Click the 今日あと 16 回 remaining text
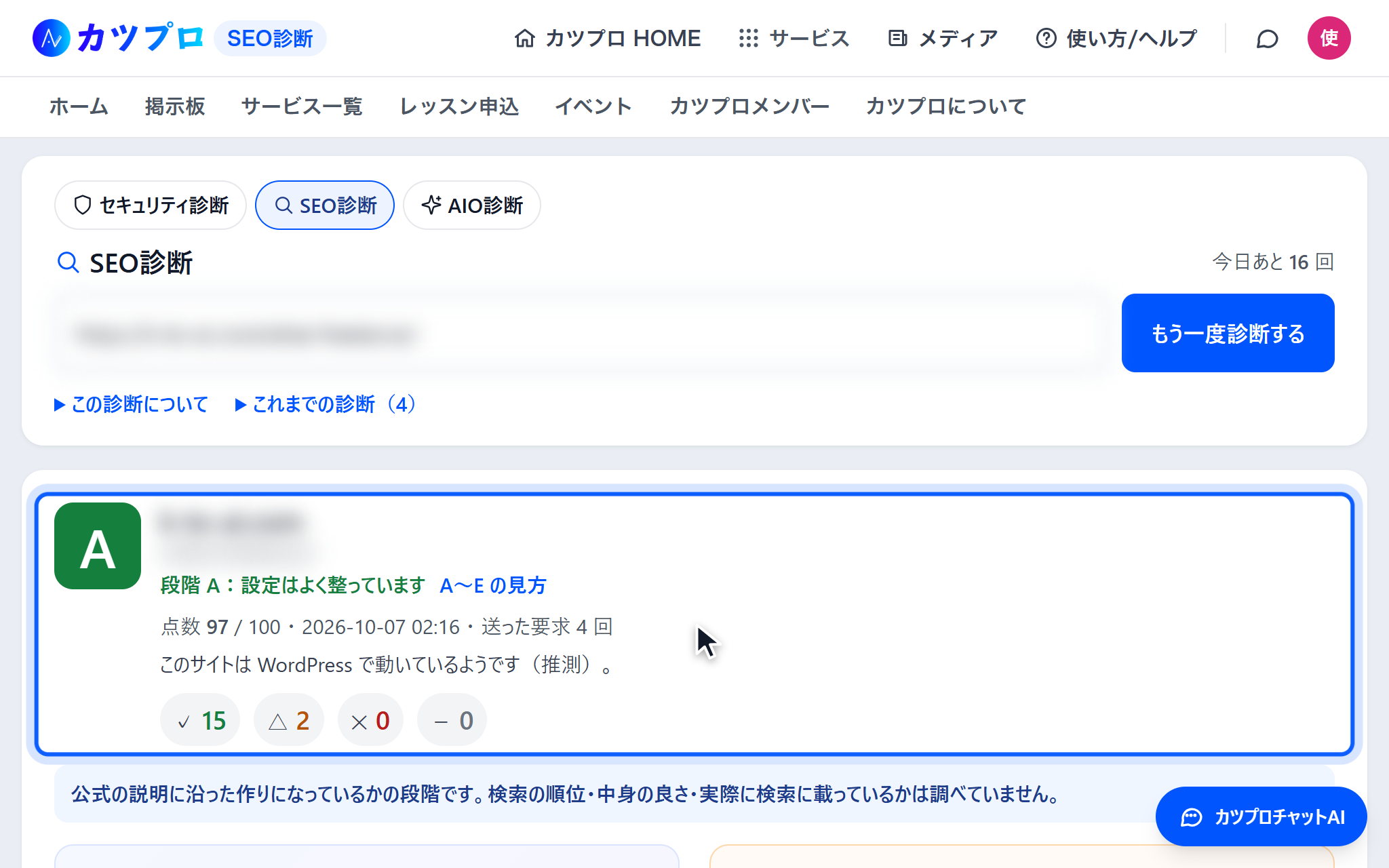 1273,262
